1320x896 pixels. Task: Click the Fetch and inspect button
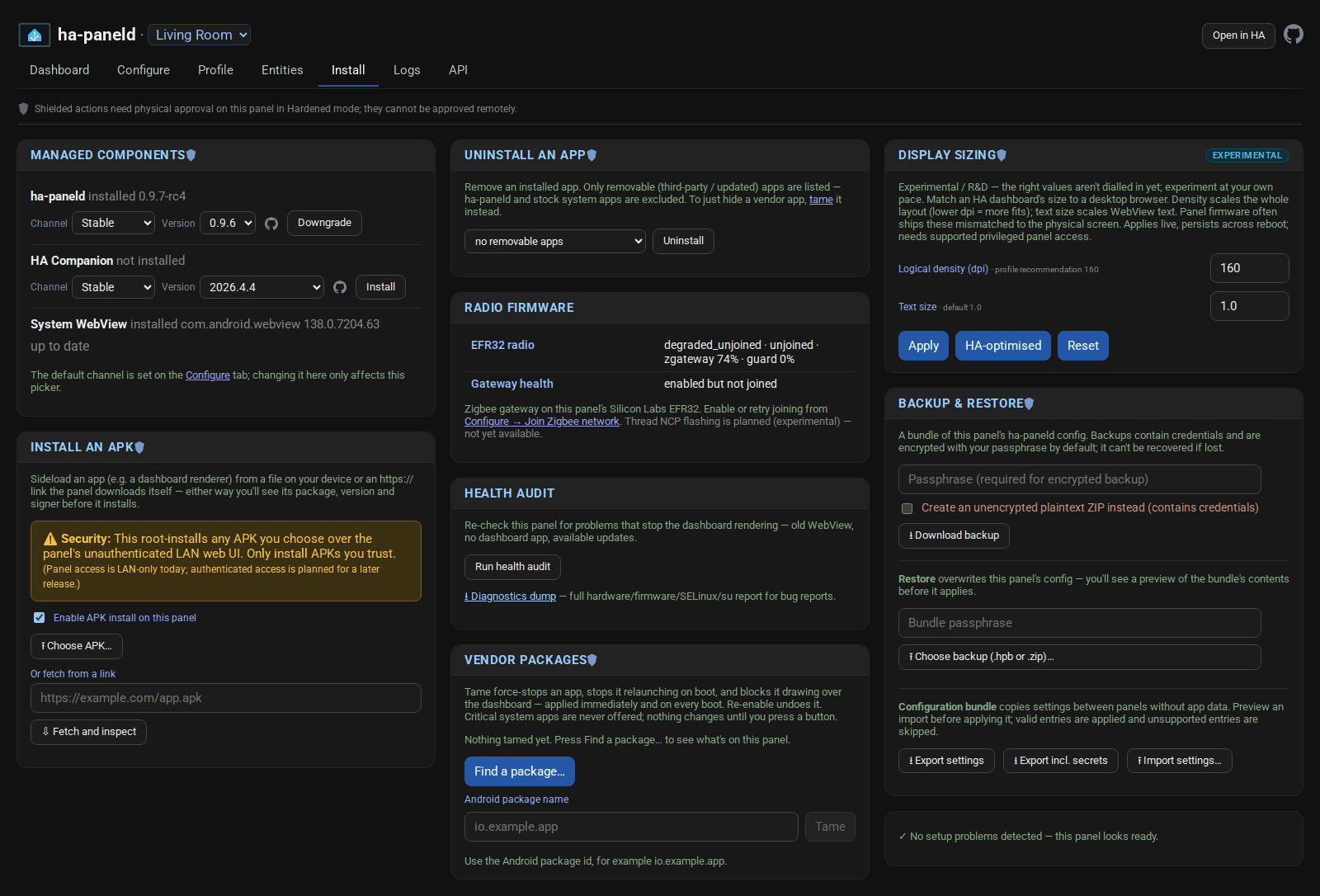click(x=88, y=732)
